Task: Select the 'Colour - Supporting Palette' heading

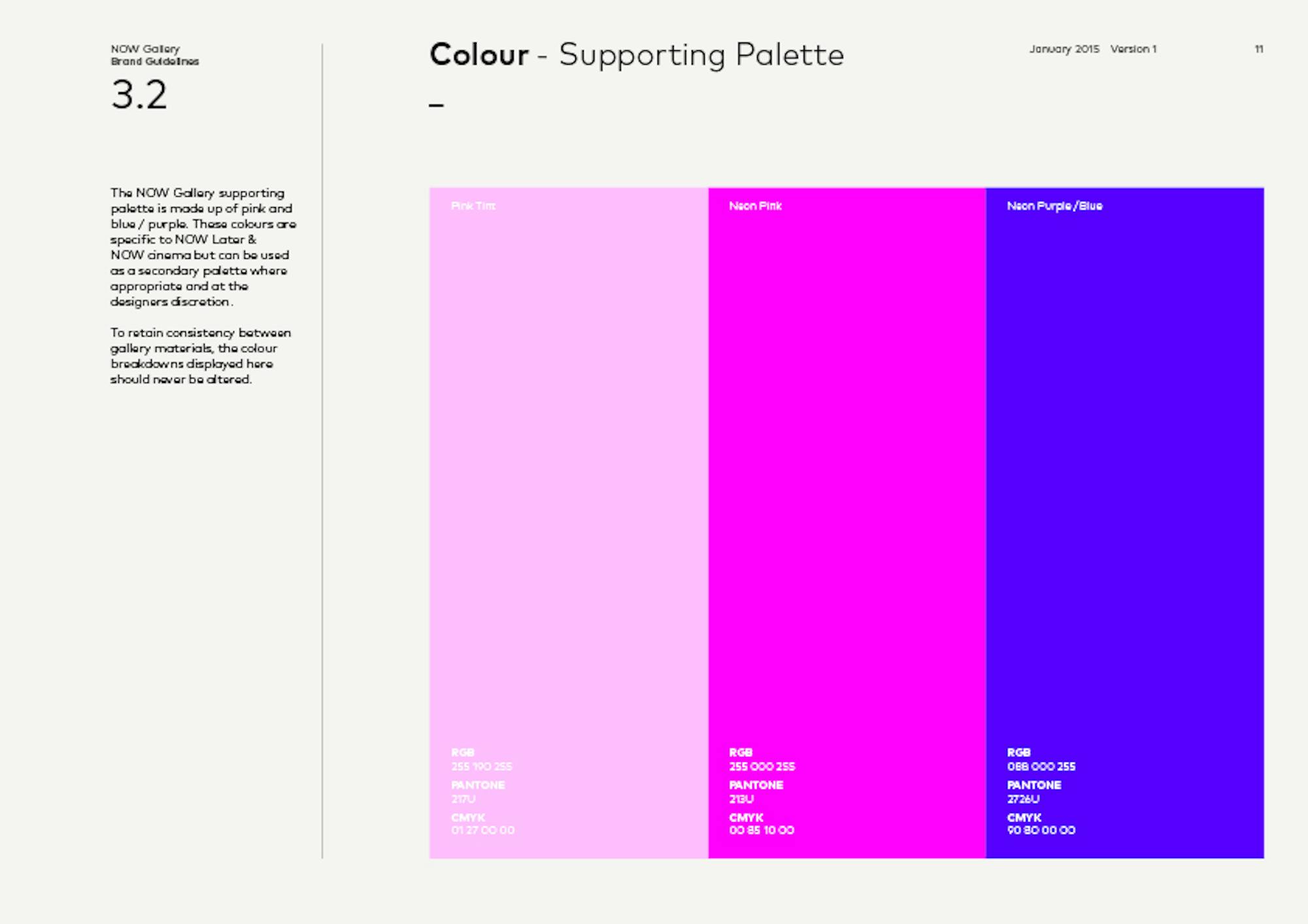Action: coord(636,55)
